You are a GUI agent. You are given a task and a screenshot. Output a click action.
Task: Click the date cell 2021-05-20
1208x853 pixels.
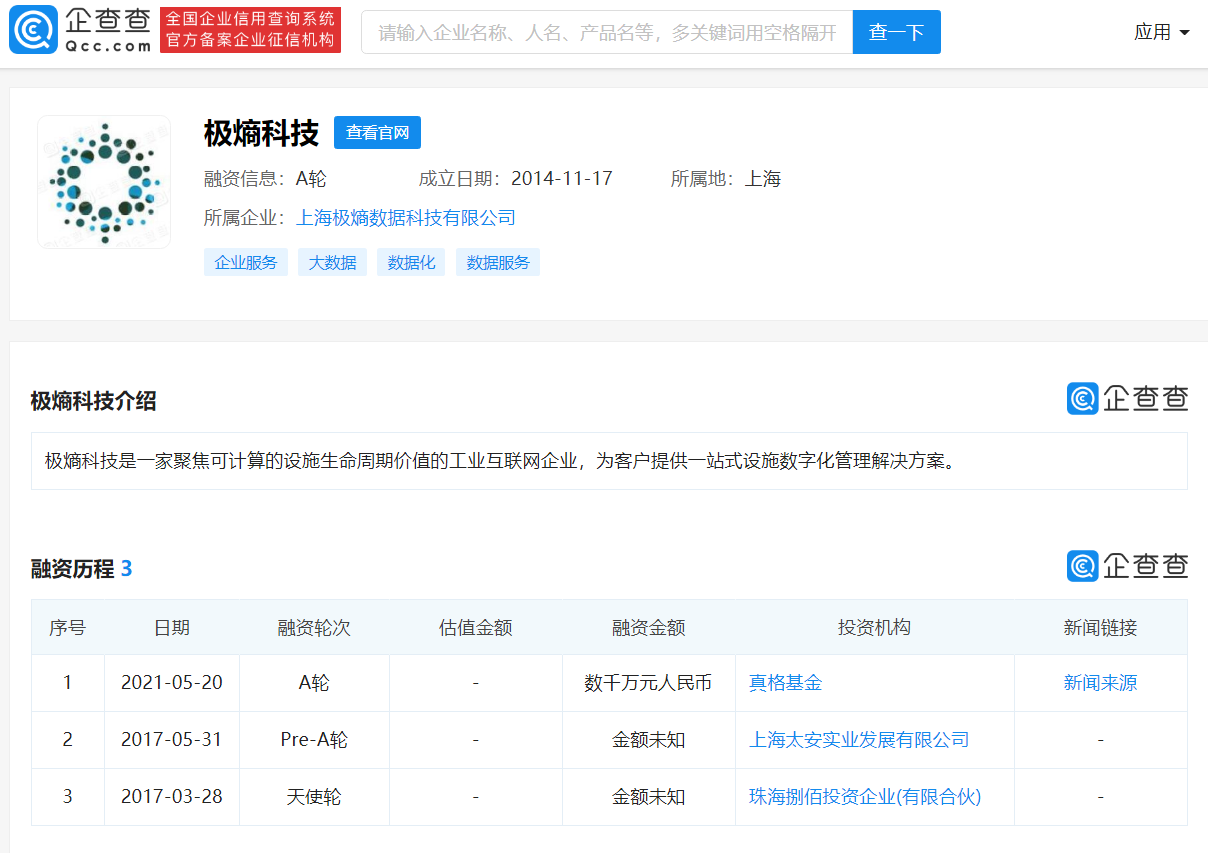pos(172,683)
